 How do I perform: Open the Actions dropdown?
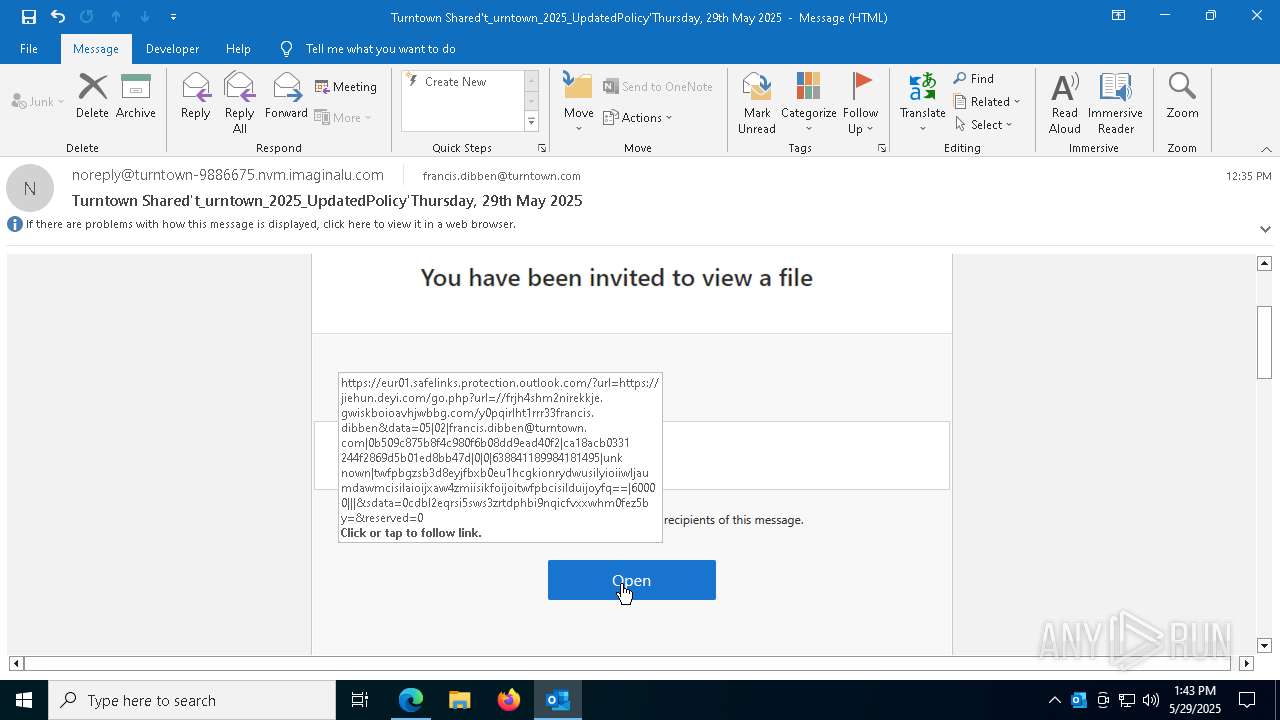(x=638, y=118)
